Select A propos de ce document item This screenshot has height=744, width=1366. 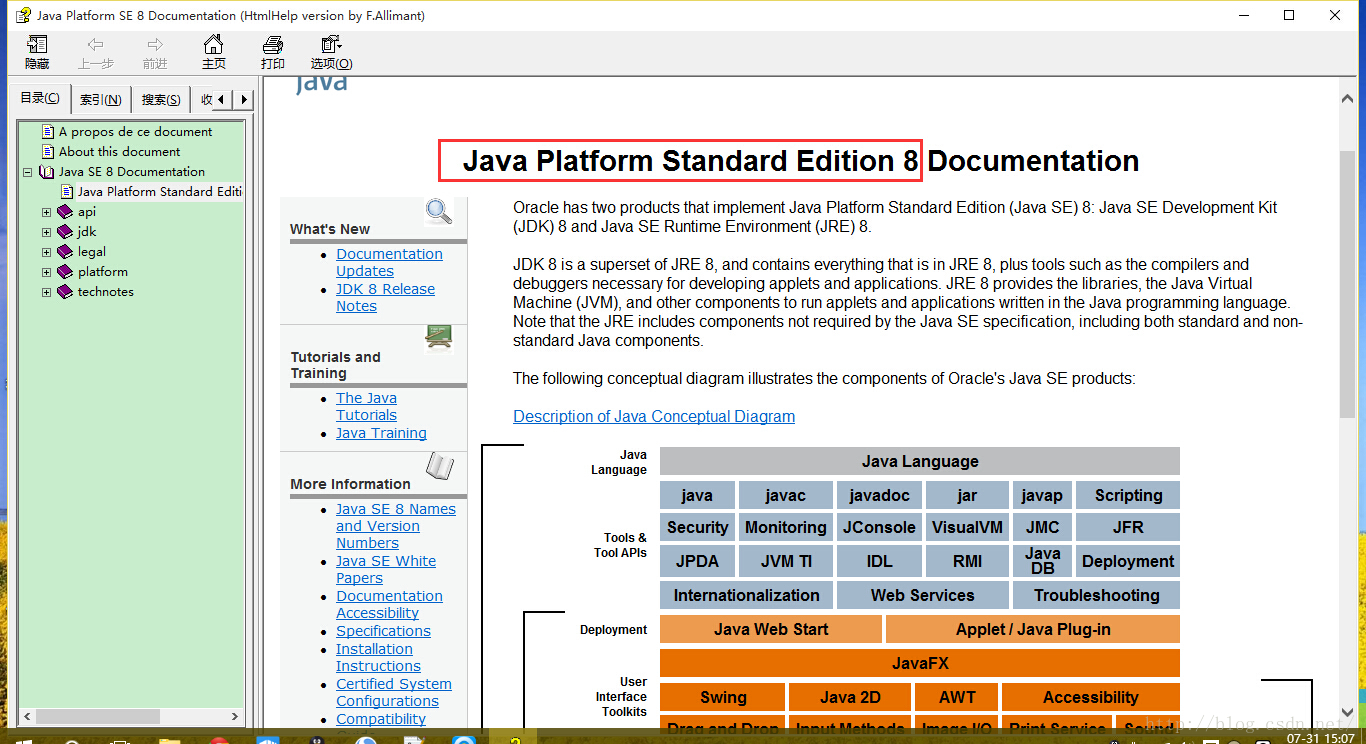pos(135,132)
